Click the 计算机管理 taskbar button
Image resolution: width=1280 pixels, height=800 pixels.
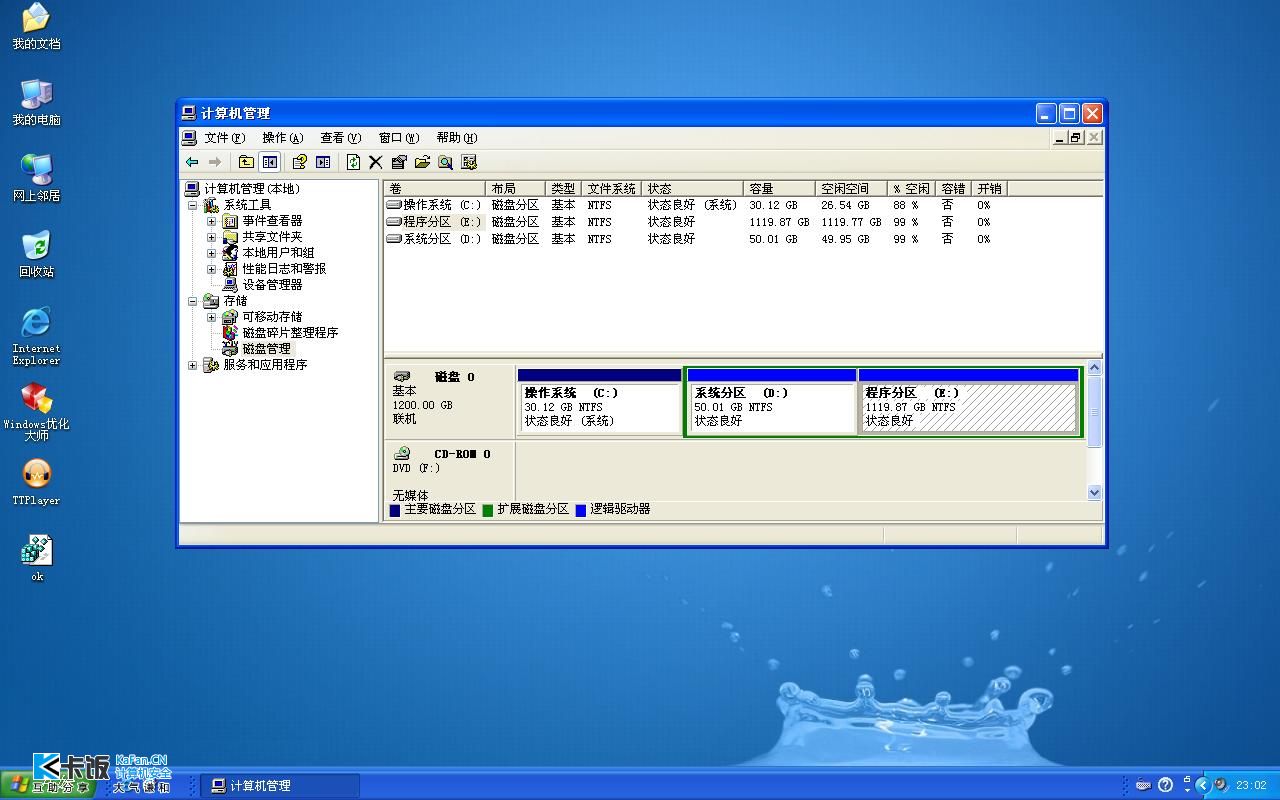pyautogui.click(x=279, y=786)
